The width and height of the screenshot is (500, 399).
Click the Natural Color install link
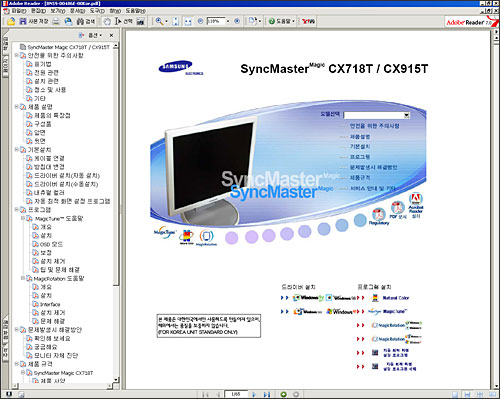(396, 298)
